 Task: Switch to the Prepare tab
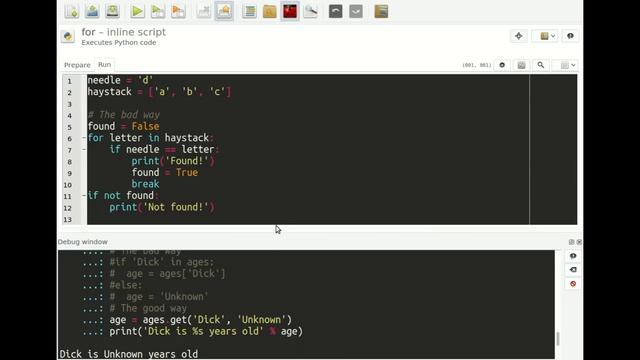(x=77, y=65)
